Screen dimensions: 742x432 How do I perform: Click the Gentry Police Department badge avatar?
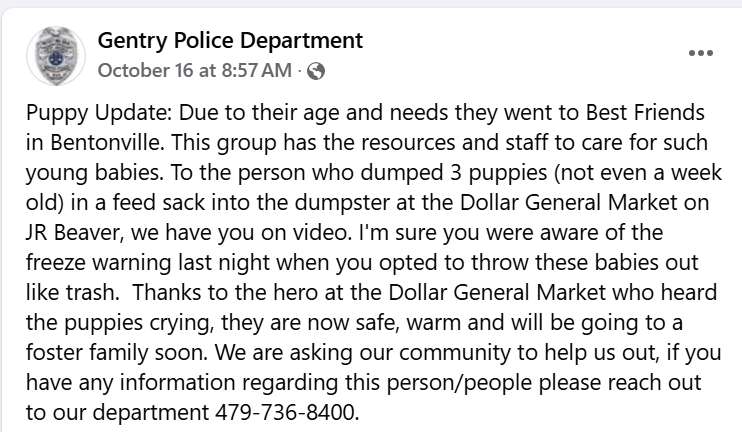click(56, 56)
